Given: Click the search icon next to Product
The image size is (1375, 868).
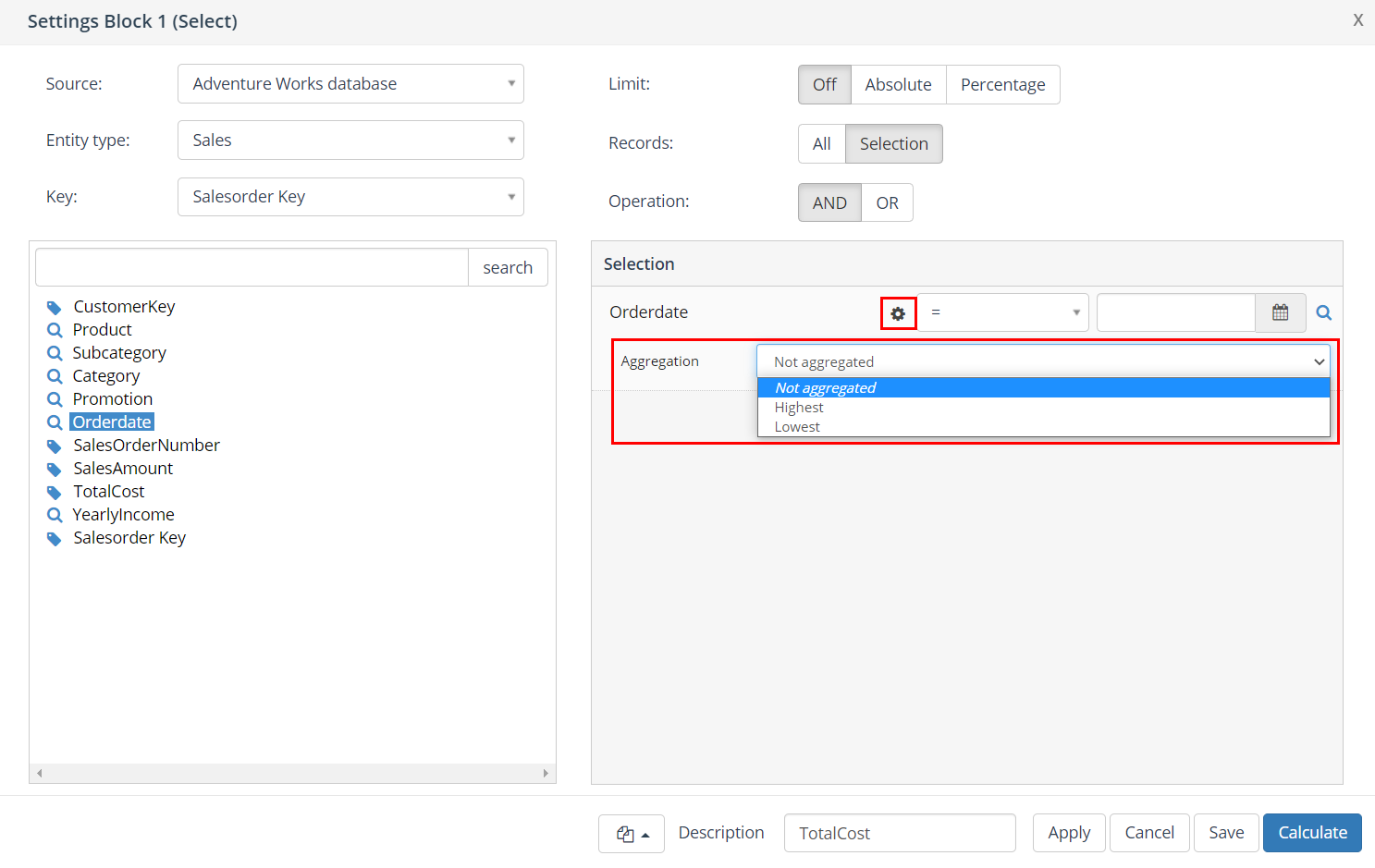Looking at the screenshot, I should point(55,330).
